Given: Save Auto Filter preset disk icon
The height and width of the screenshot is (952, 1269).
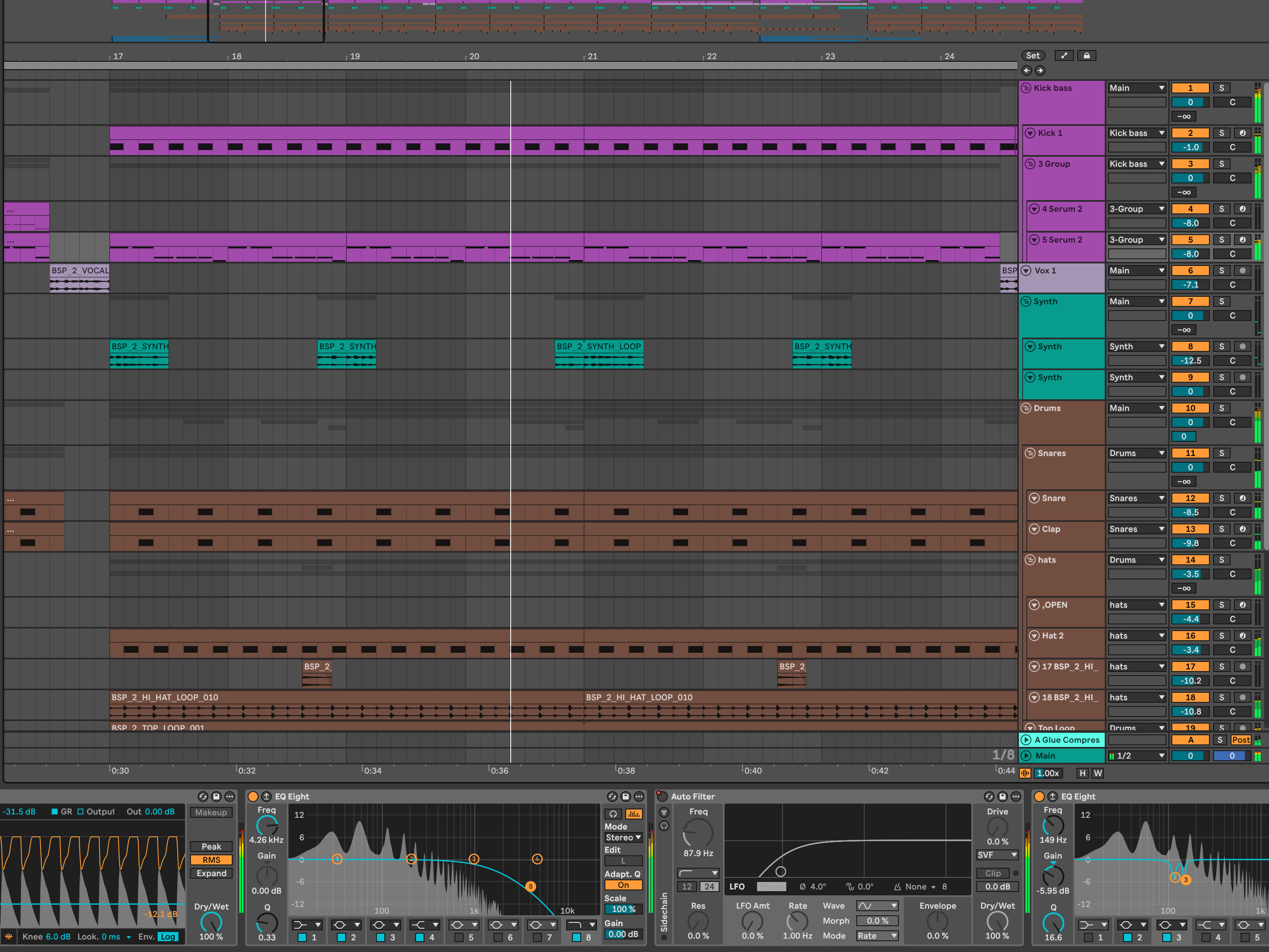Looking at the screenshot, I should (1003, 797).
